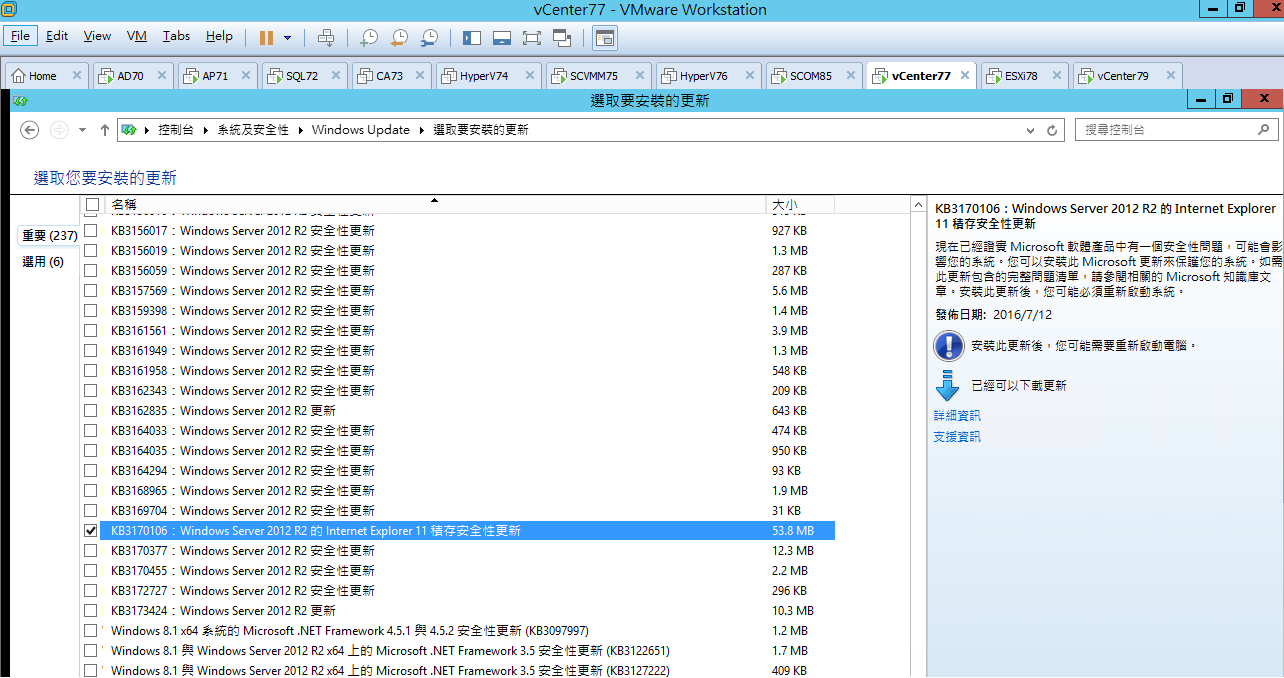Click the Back navigation arrow
This screenshot has height=678, width=1284.
(30, 130)
